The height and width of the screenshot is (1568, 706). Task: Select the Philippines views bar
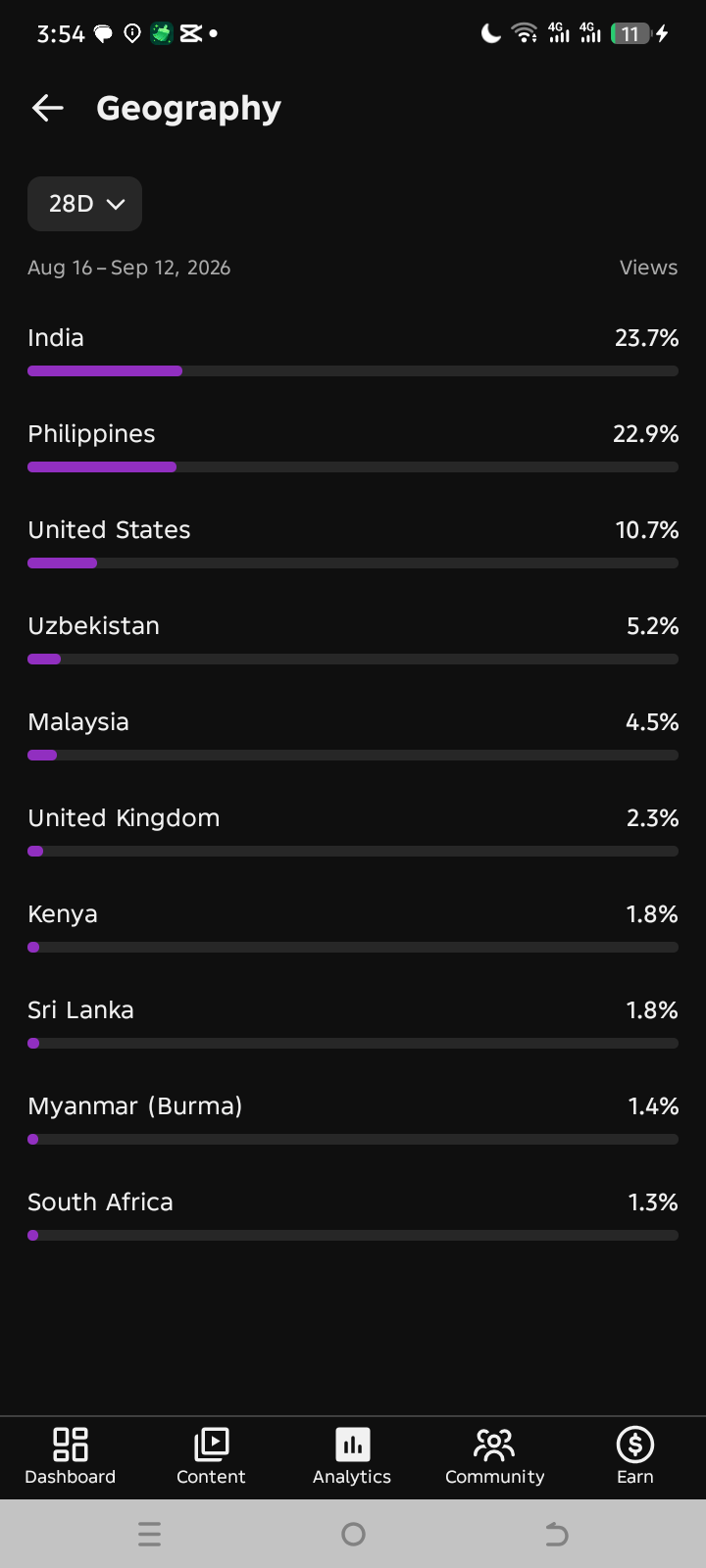[353, 467]
